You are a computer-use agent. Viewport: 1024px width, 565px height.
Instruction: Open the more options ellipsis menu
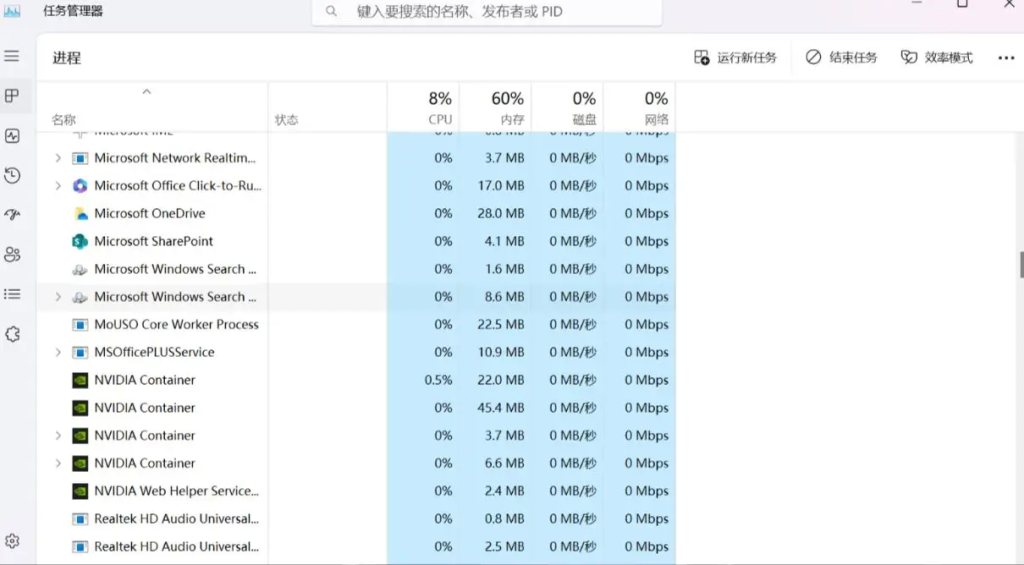(x=1006, y=58)
